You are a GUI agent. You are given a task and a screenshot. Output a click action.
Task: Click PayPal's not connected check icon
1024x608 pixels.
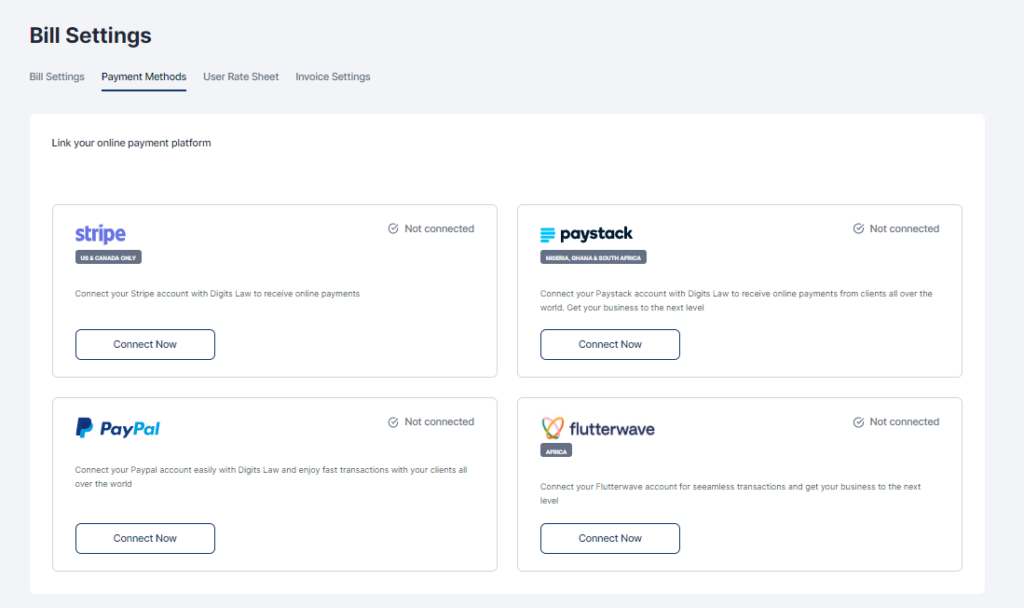[393, 422]
